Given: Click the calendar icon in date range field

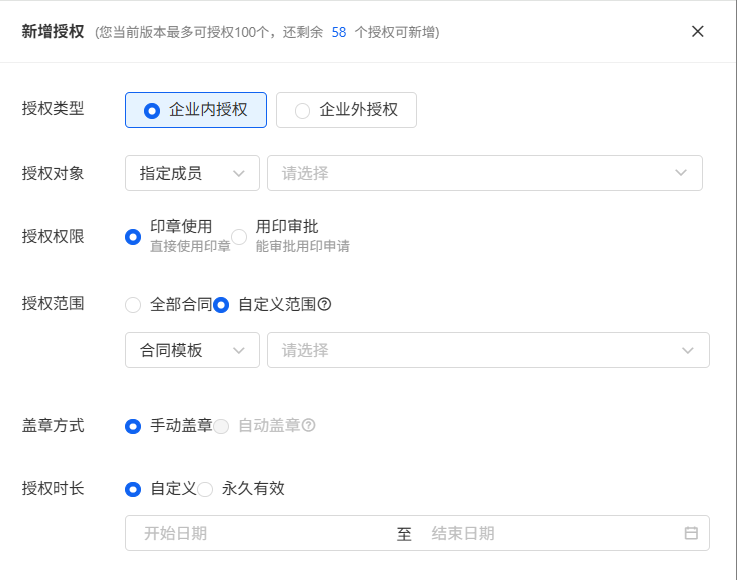Looking at the screenshot, I should click(690, 534).
